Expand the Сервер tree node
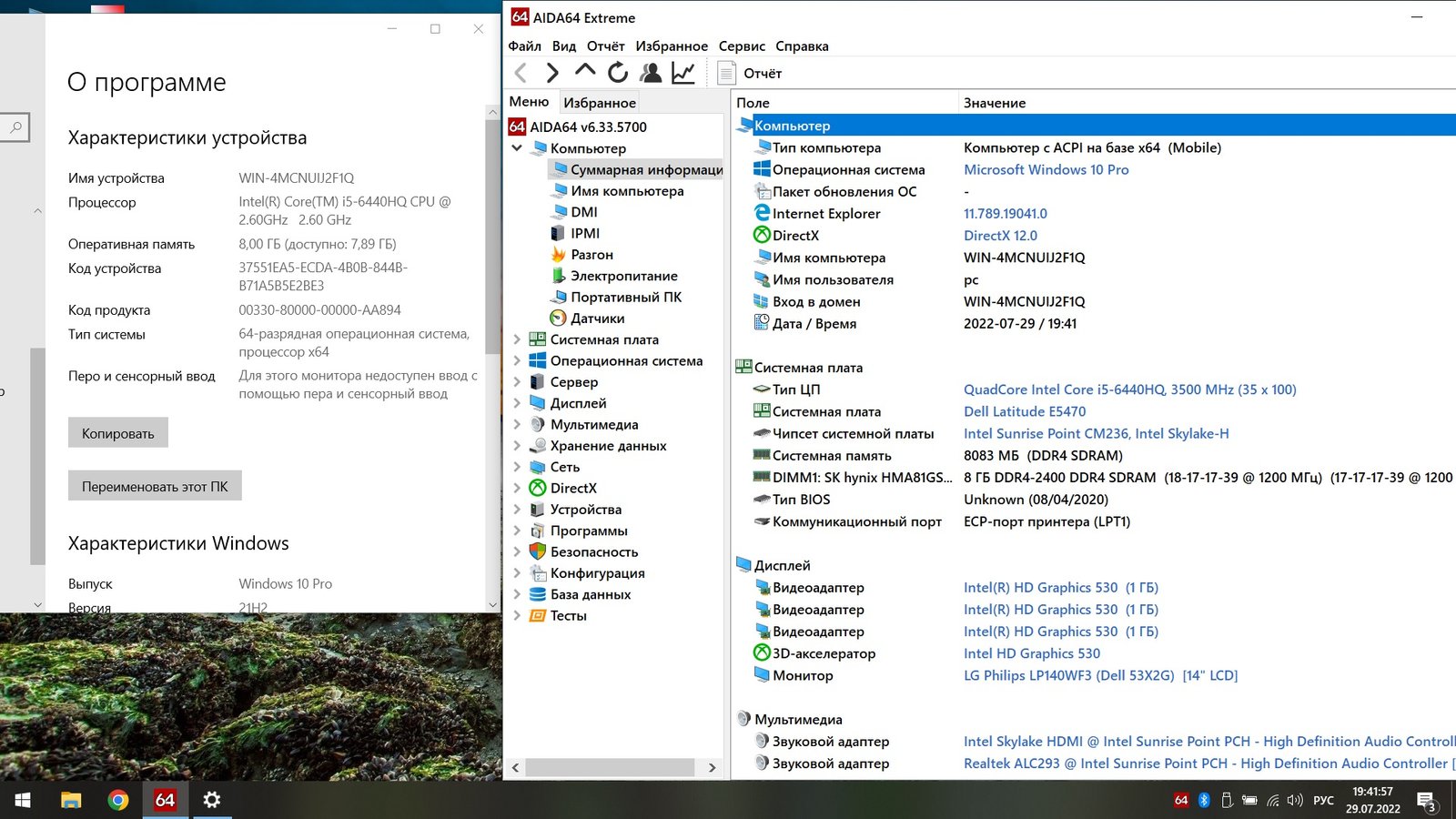The image size is (1456, 819). [x=517, y=382]
